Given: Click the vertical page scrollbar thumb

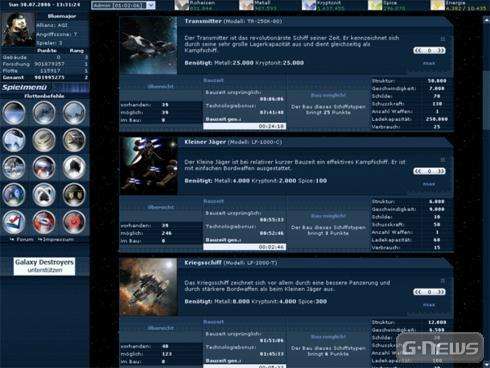Looking at the screenshot, I should click(486, 99).
